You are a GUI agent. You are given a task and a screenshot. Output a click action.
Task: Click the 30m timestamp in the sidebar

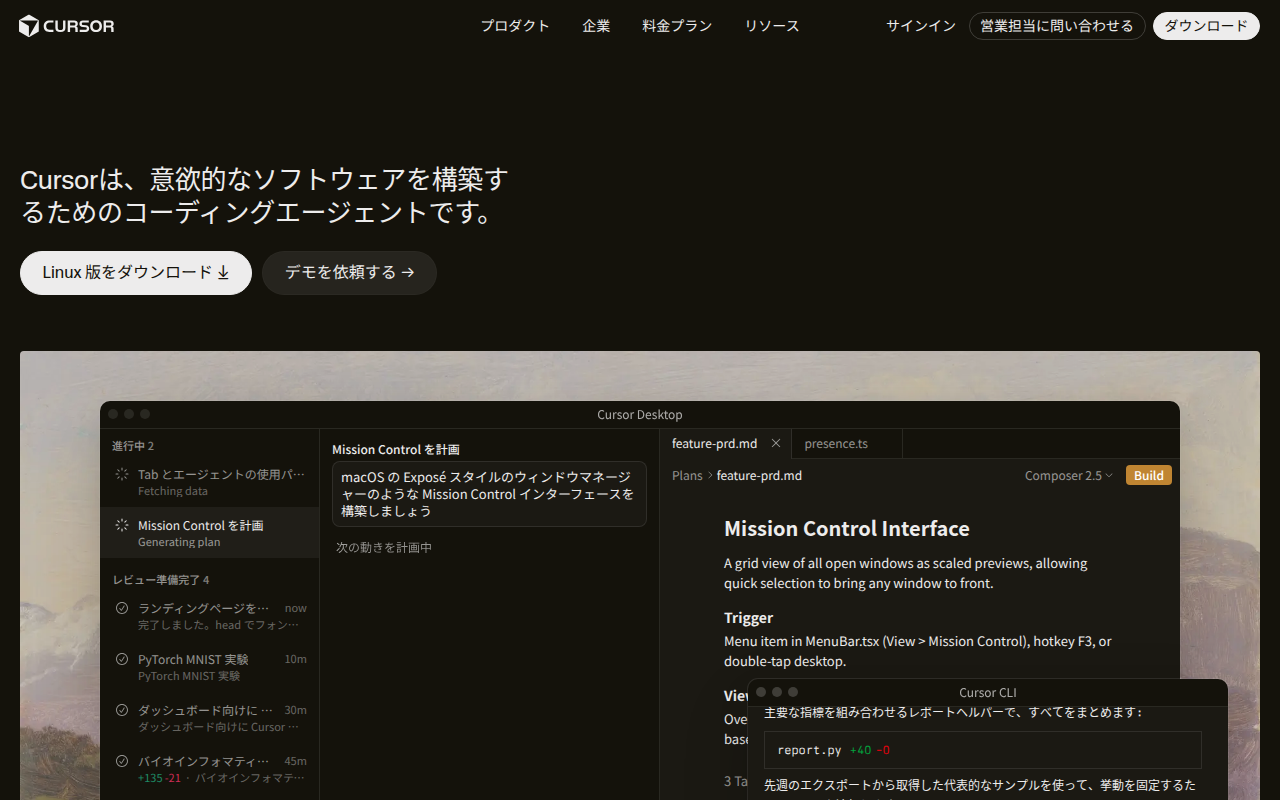(x=296, y=710)
